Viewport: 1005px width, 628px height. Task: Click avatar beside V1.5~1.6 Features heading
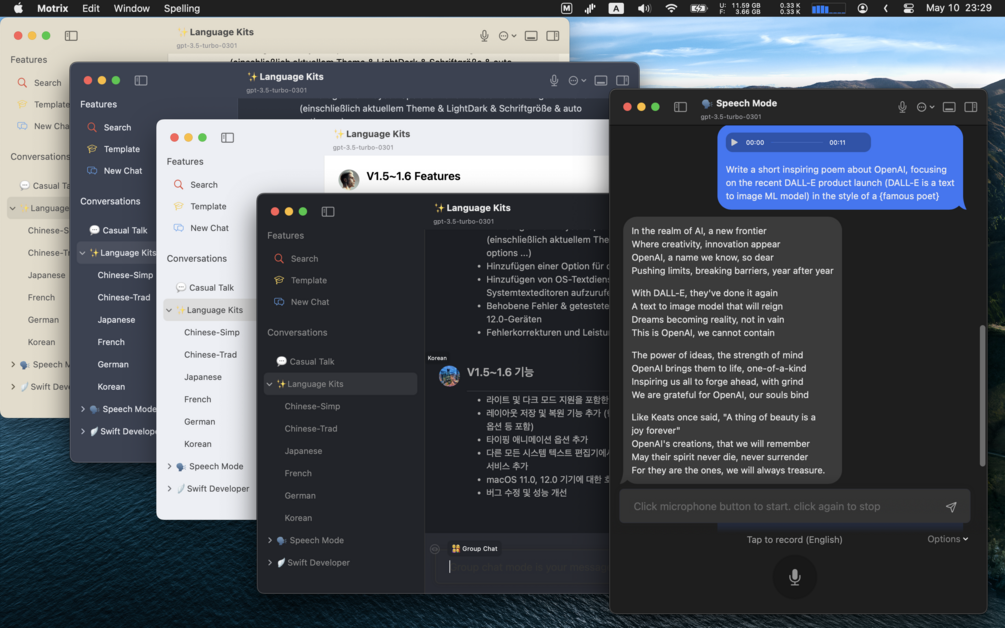[349, 179]
